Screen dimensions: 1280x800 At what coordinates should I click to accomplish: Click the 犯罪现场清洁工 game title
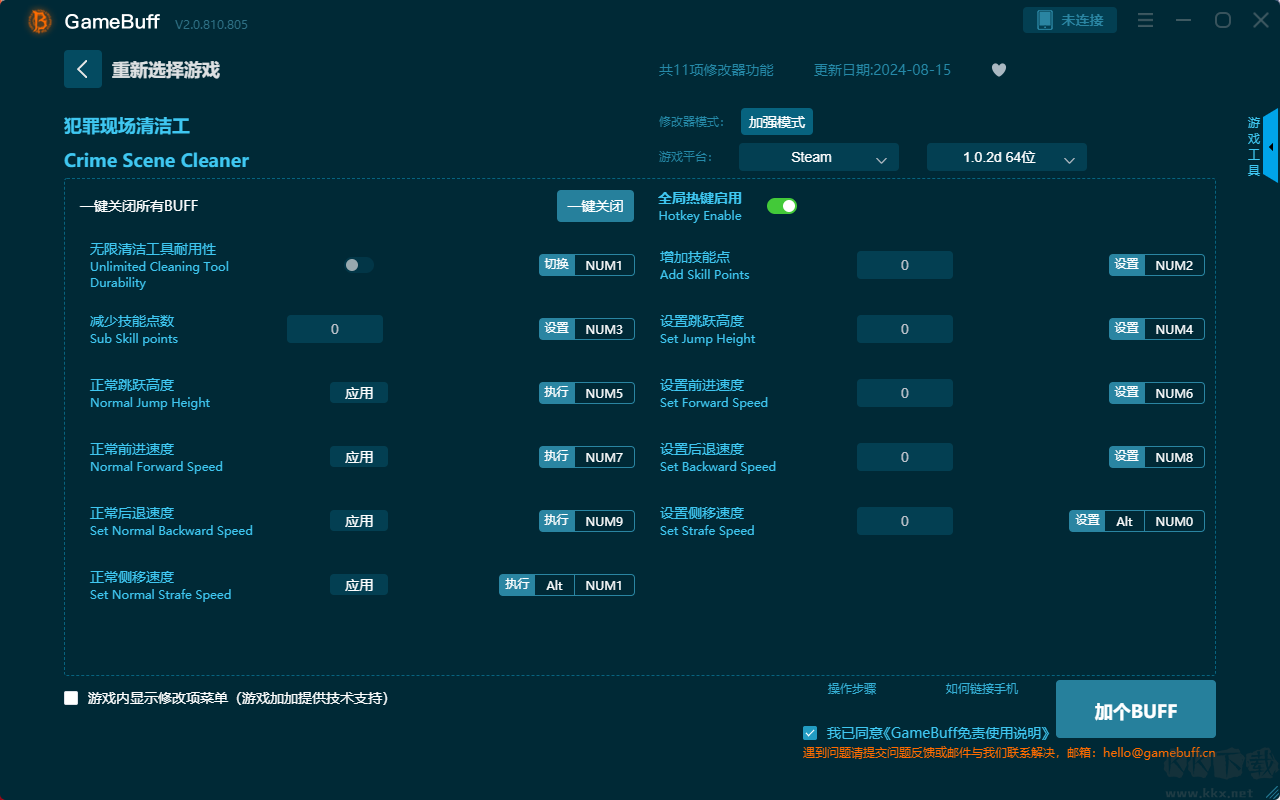click(x=127, y=126)
